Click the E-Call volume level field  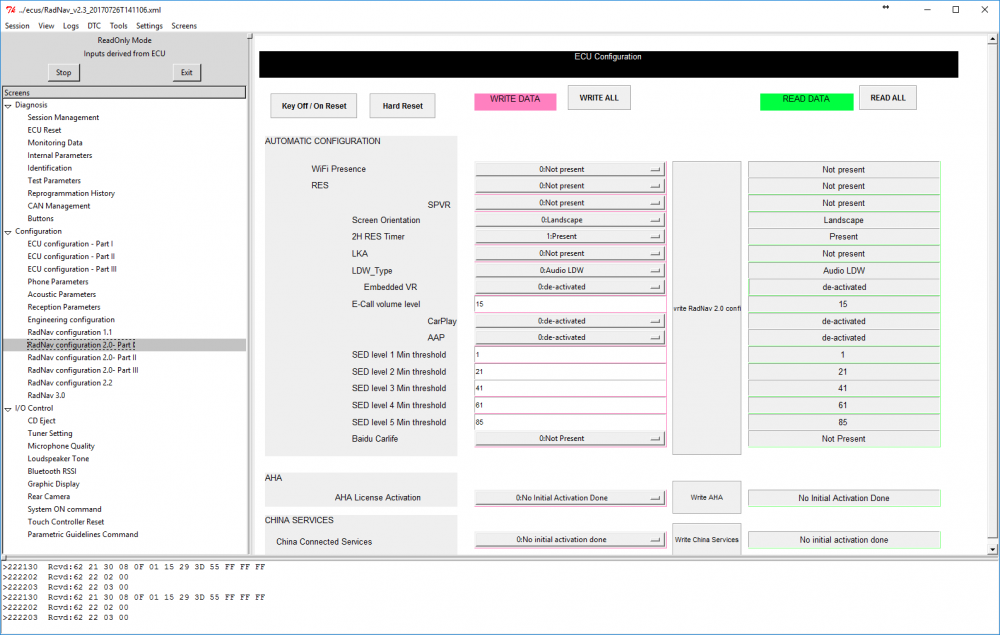click(570, 304)
